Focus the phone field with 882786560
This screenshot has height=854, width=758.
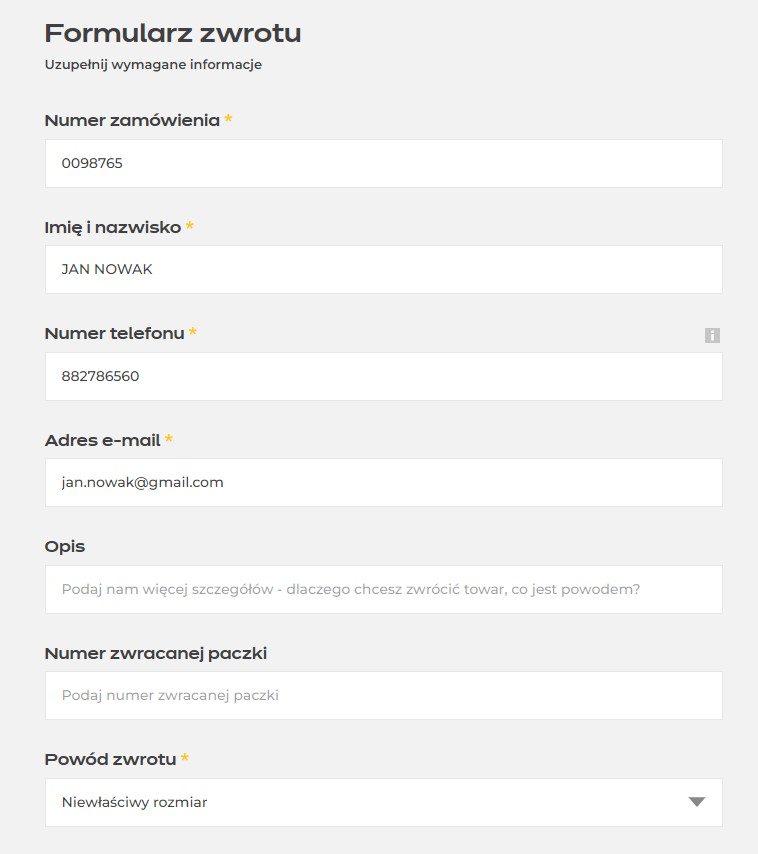pyautogui.click(x=383, y=376)
